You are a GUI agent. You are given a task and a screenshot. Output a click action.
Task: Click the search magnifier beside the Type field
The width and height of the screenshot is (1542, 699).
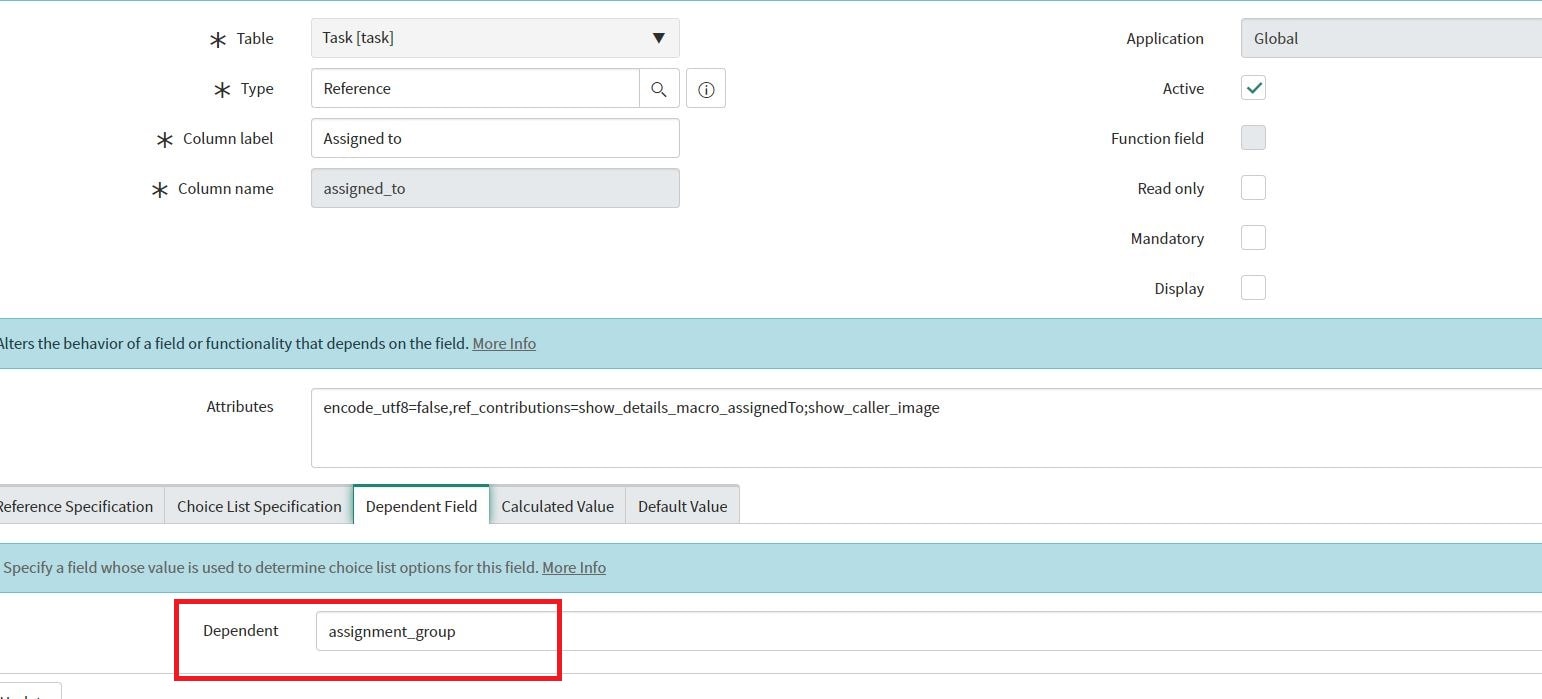click(659, 88)
